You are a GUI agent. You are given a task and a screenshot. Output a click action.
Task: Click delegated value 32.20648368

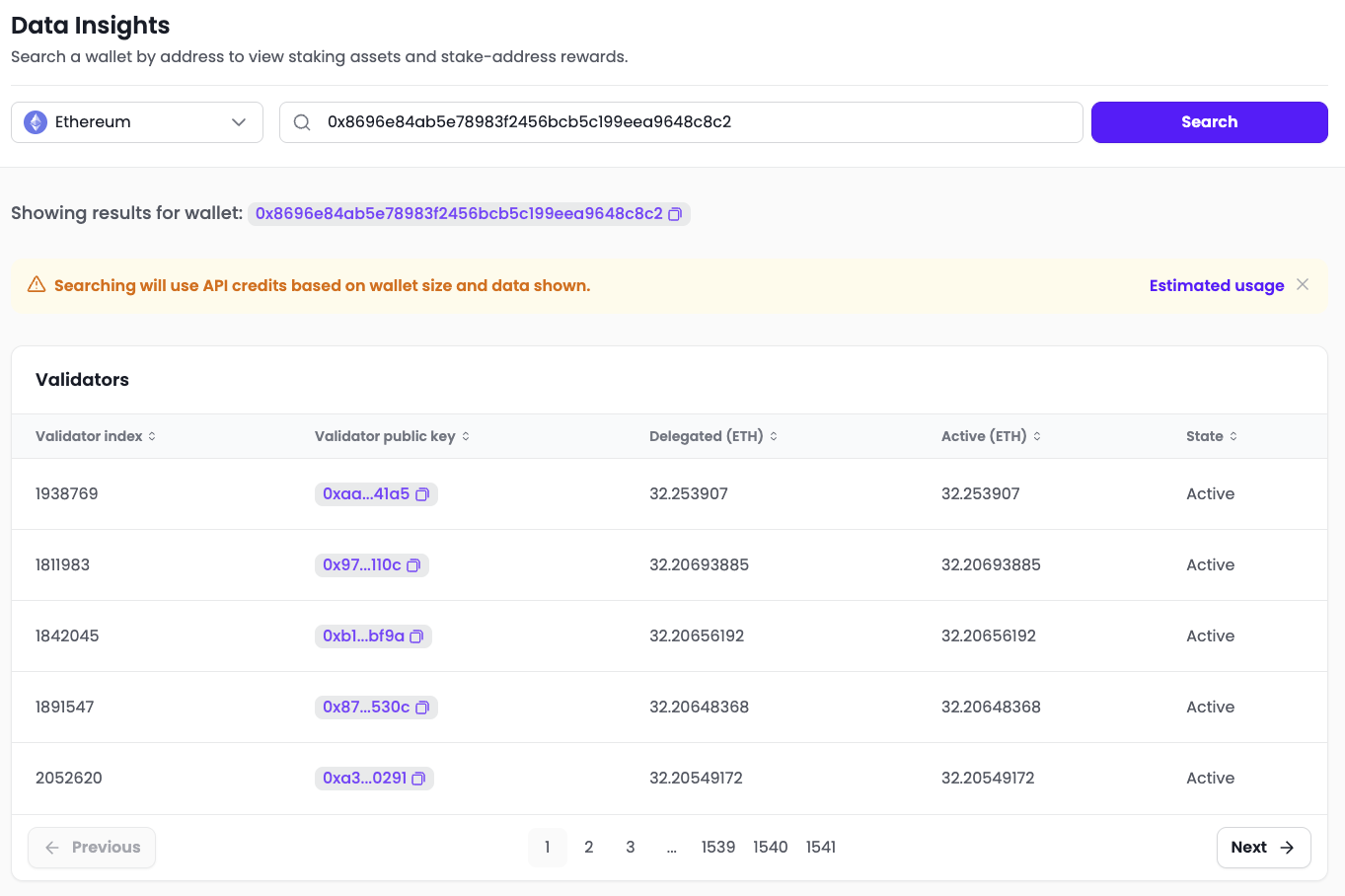tap(700, 708)
